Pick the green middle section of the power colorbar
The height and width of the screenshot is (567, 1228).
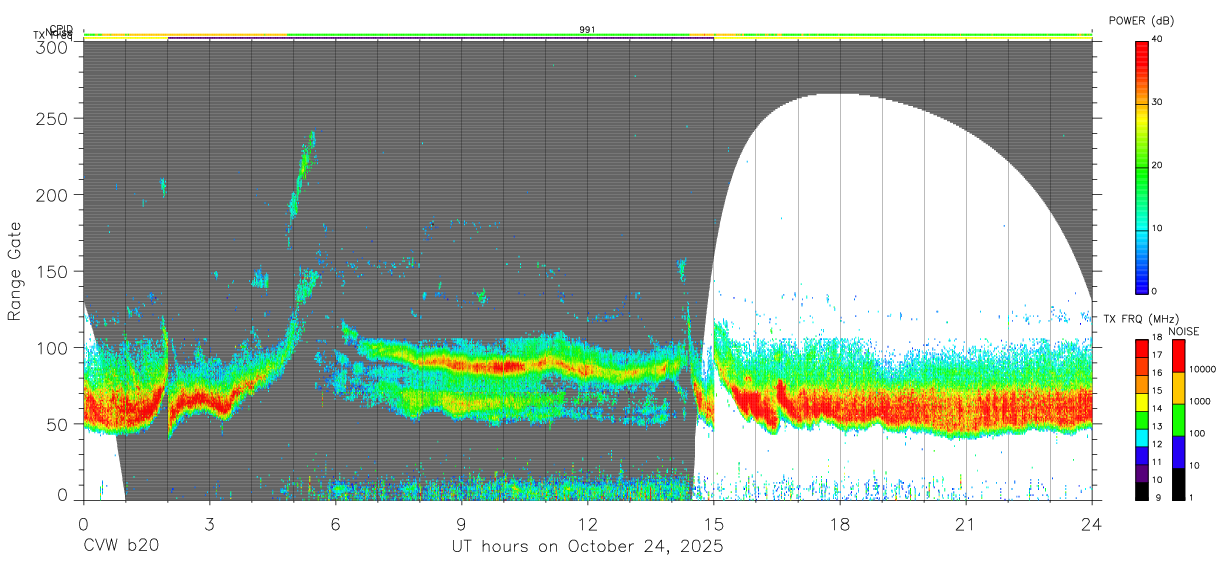[x=1141, y=165]
